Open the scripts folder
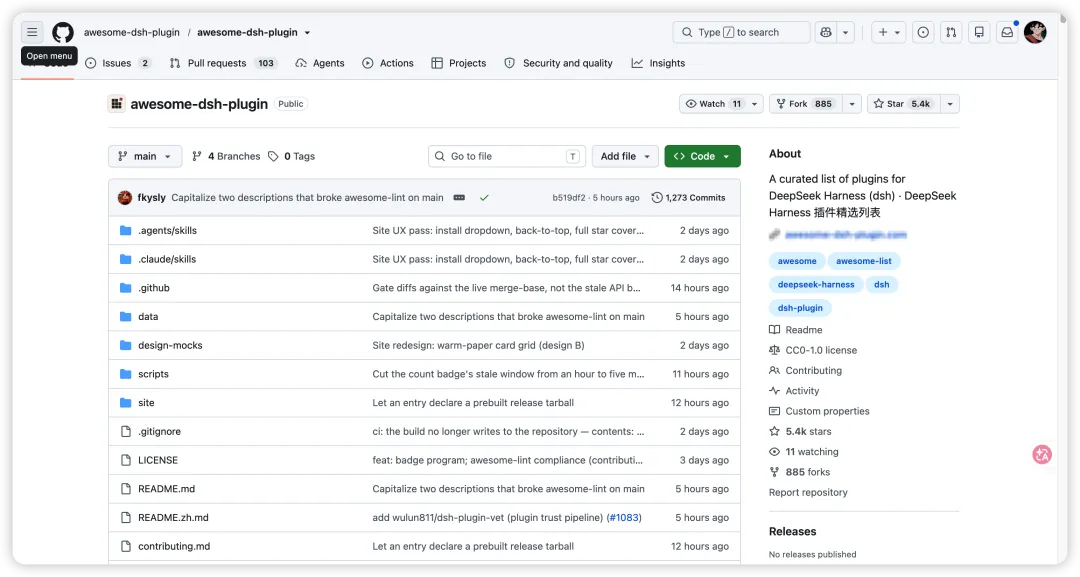1080x577 pixels. pos(153,374)
